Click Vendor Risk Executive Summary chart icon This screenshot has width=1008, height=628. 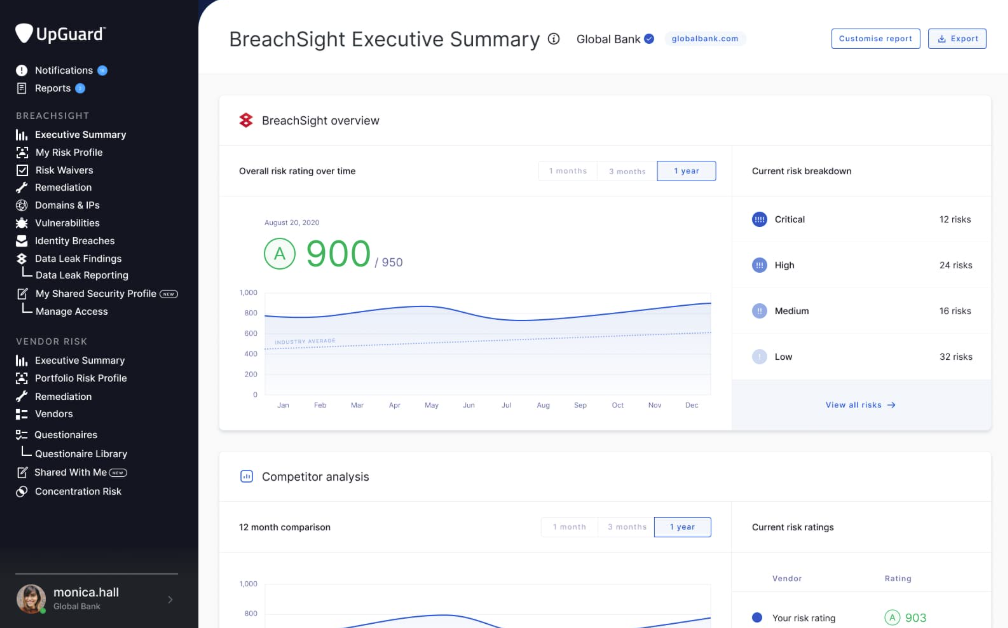22,361
